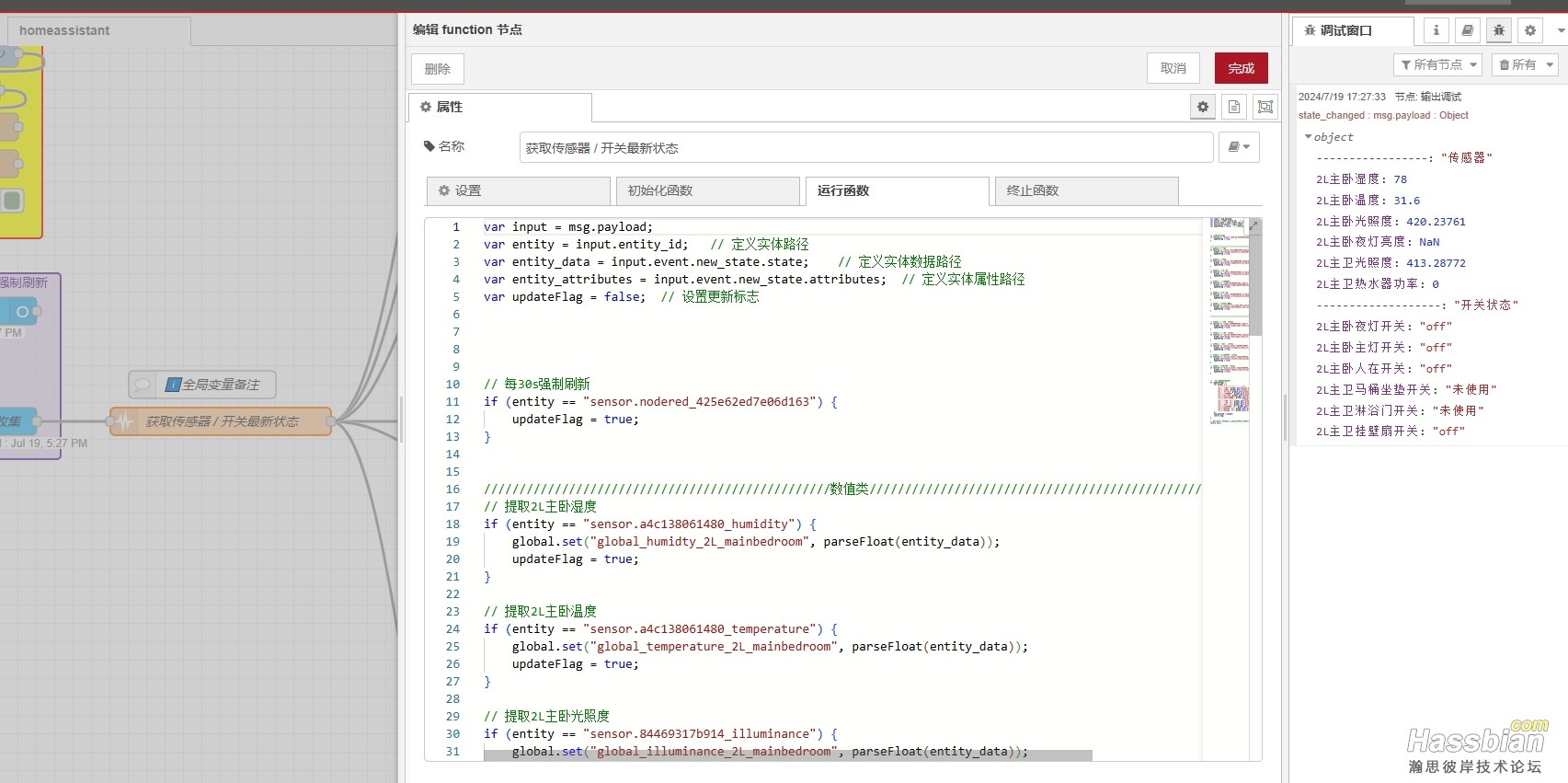
Task: Open the sidebar information tab icon
Action: 1436,30
